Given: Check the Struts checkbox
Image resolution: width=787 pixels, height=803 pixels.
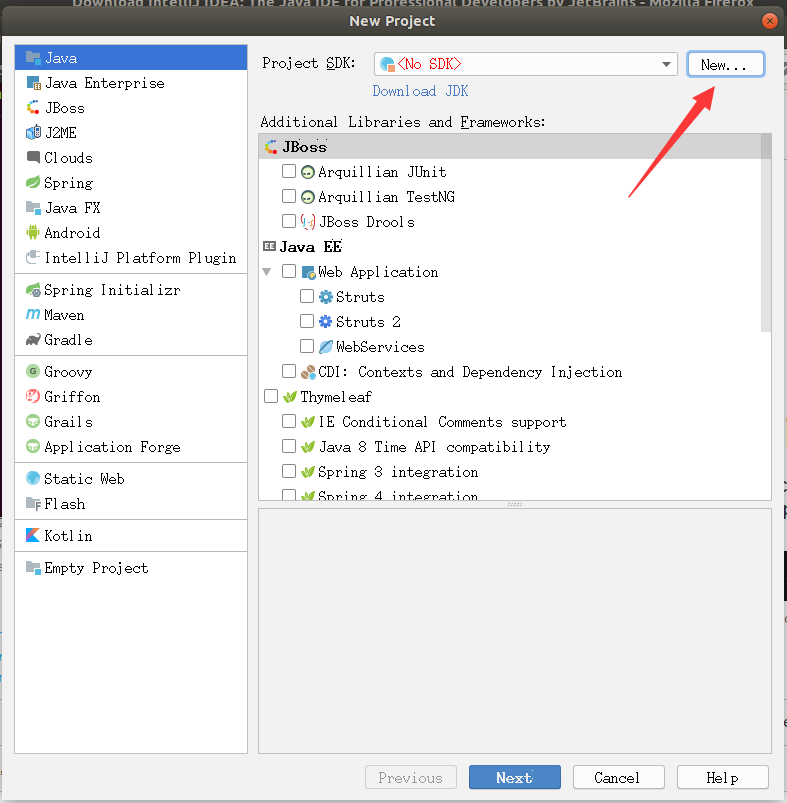Looking at the screenshot, I should tap(307, 296).
